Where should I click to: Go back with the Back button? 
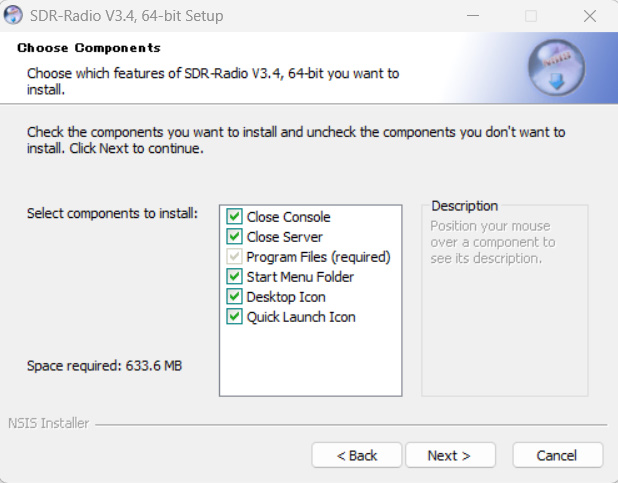click(x=357, y=455)
